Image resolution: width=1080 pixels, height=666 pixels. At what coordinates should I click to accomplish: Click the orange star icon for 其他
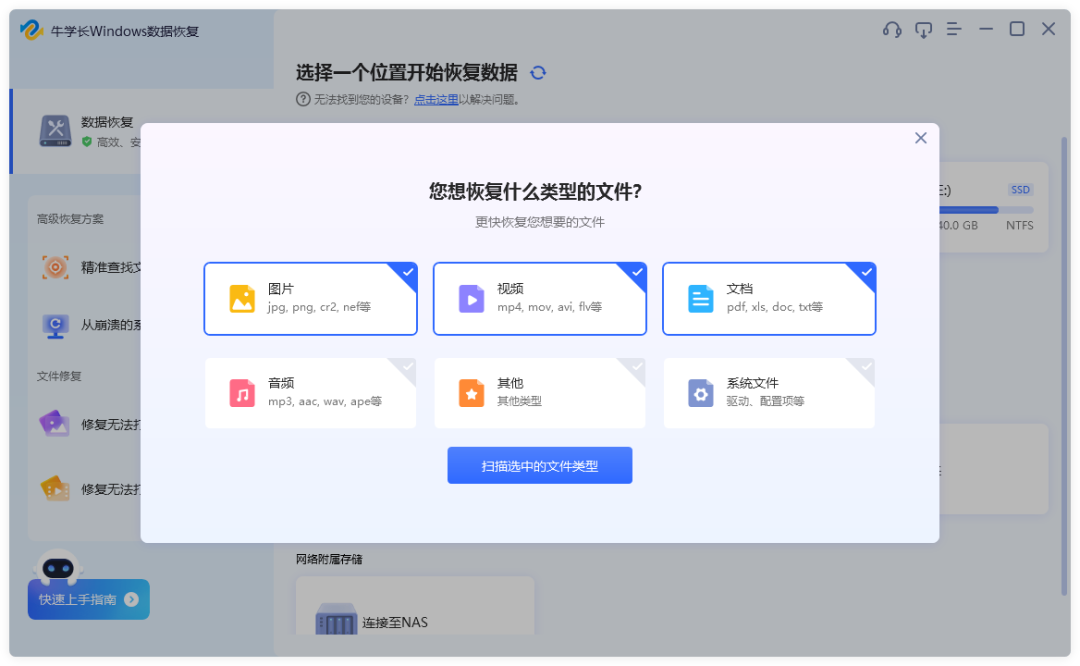click(x=471, y=393)
